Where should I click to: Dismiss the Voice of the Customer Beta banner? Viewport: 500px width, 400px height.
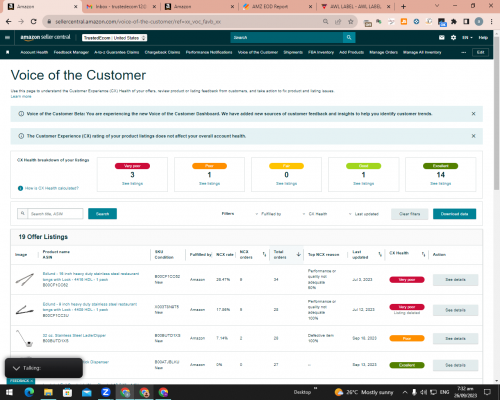coord(473,114)
